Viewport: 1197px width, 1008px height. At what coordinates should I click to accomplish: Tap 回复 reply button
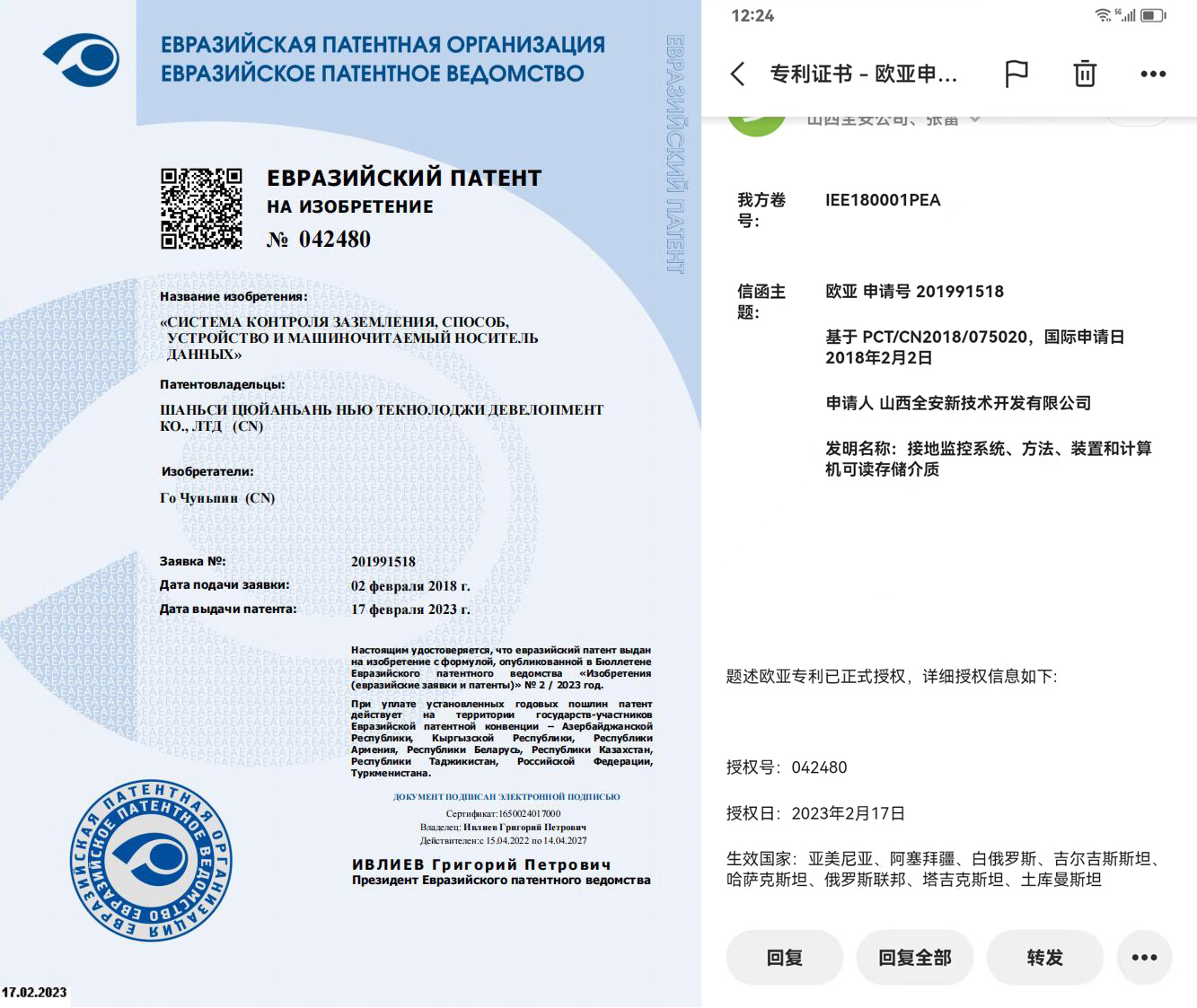[785, 958]
